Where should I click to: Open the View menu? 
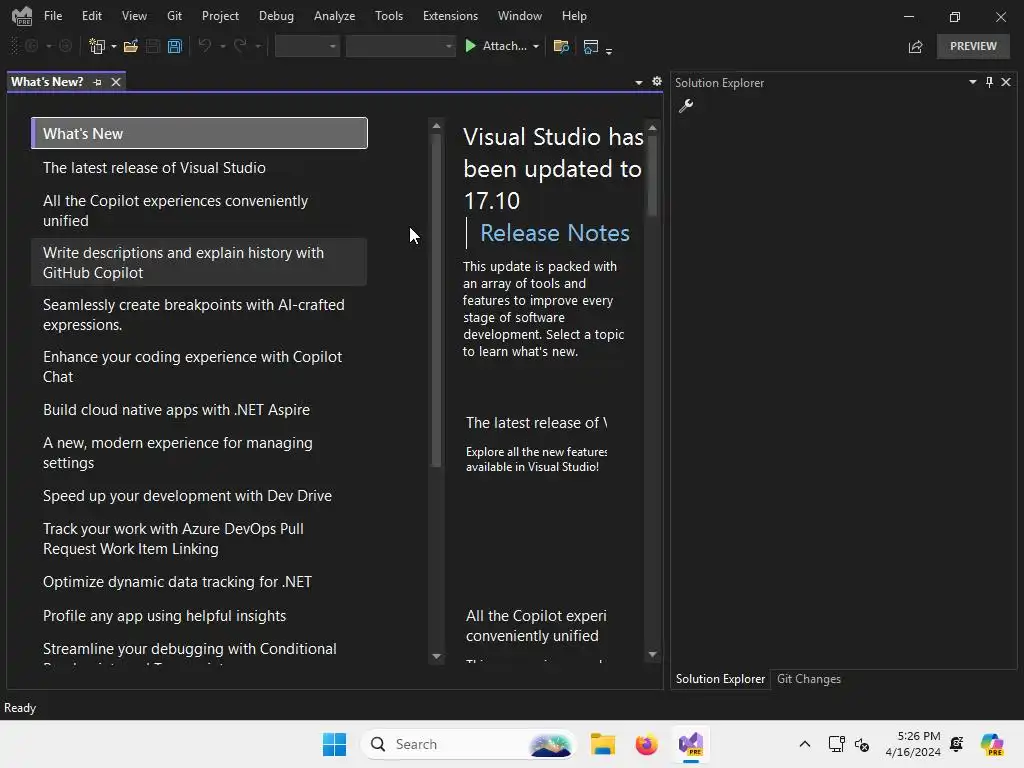[134, 16]
